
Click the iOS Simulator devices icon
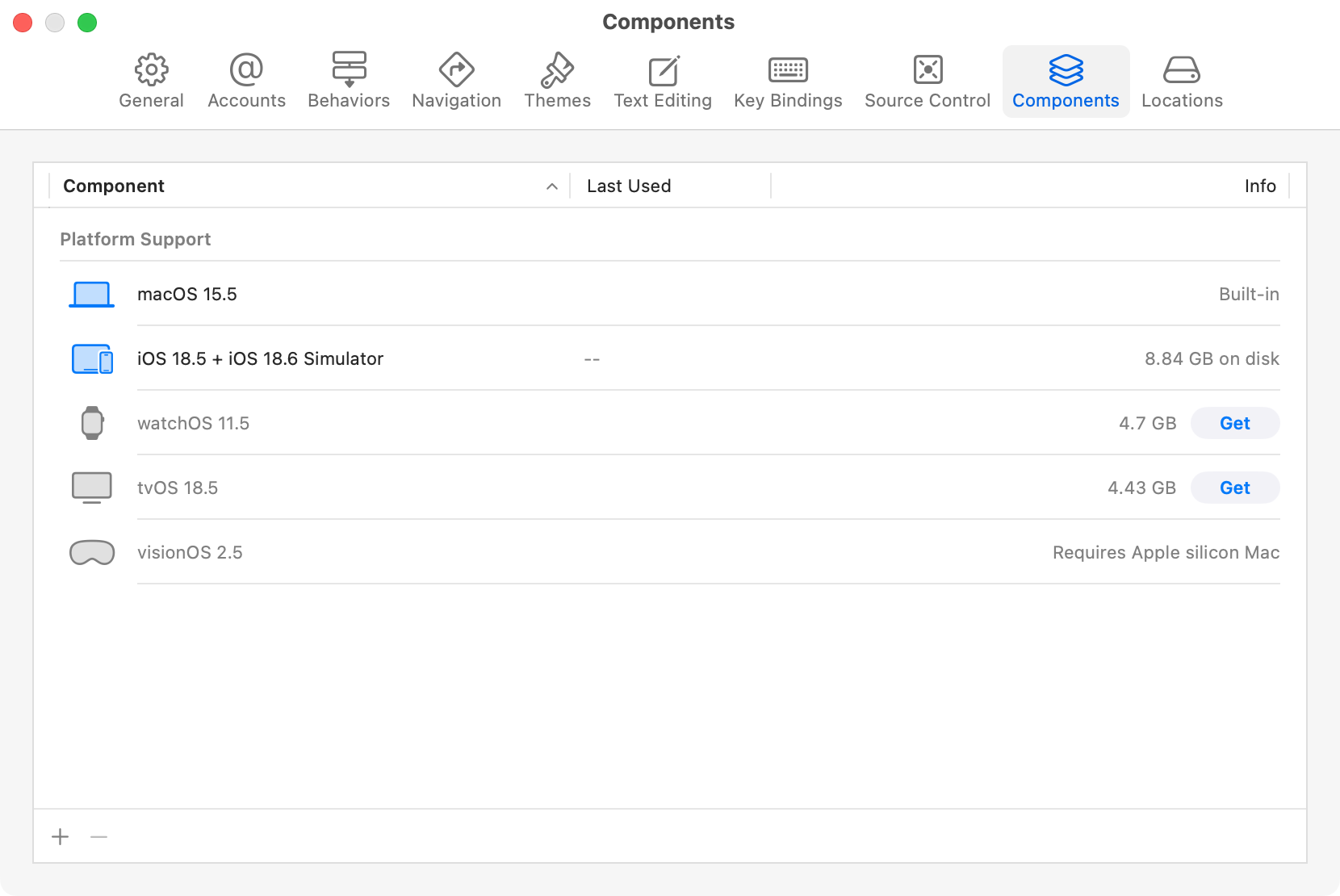(x=92, y=358)
